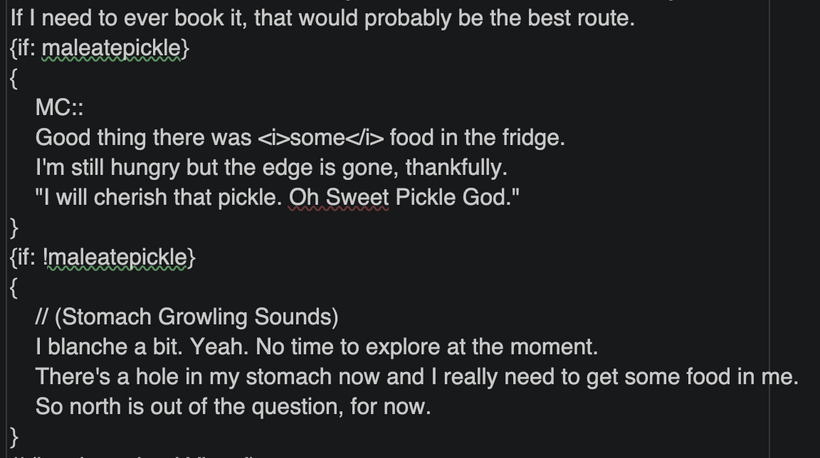
Task: Click the word "fridge"
Action: (x=533, y=138)
